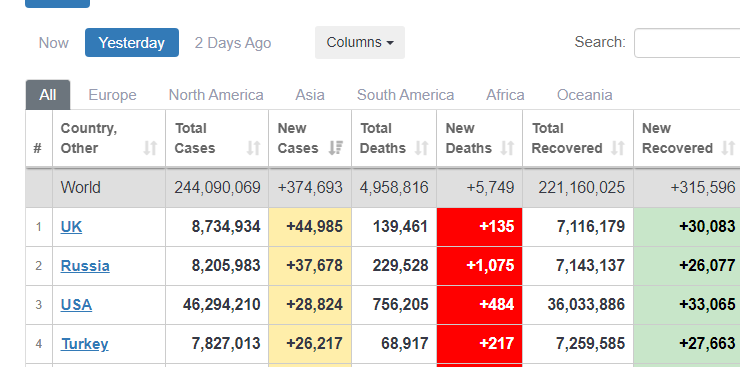Select Russia new deaths +1,075

click(x=490, y=266)
